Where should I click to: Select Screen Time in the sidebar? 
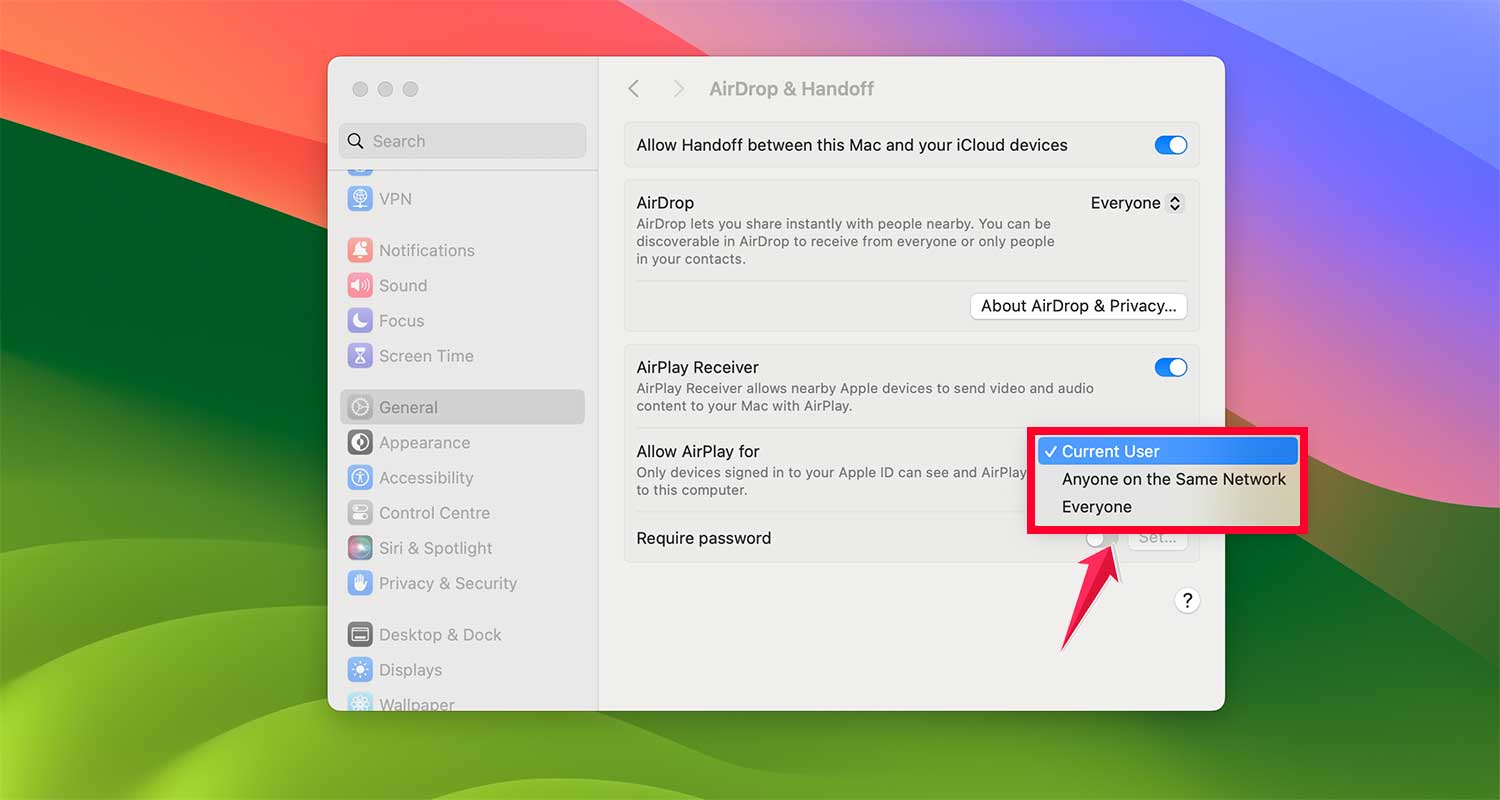pos(425,355)
